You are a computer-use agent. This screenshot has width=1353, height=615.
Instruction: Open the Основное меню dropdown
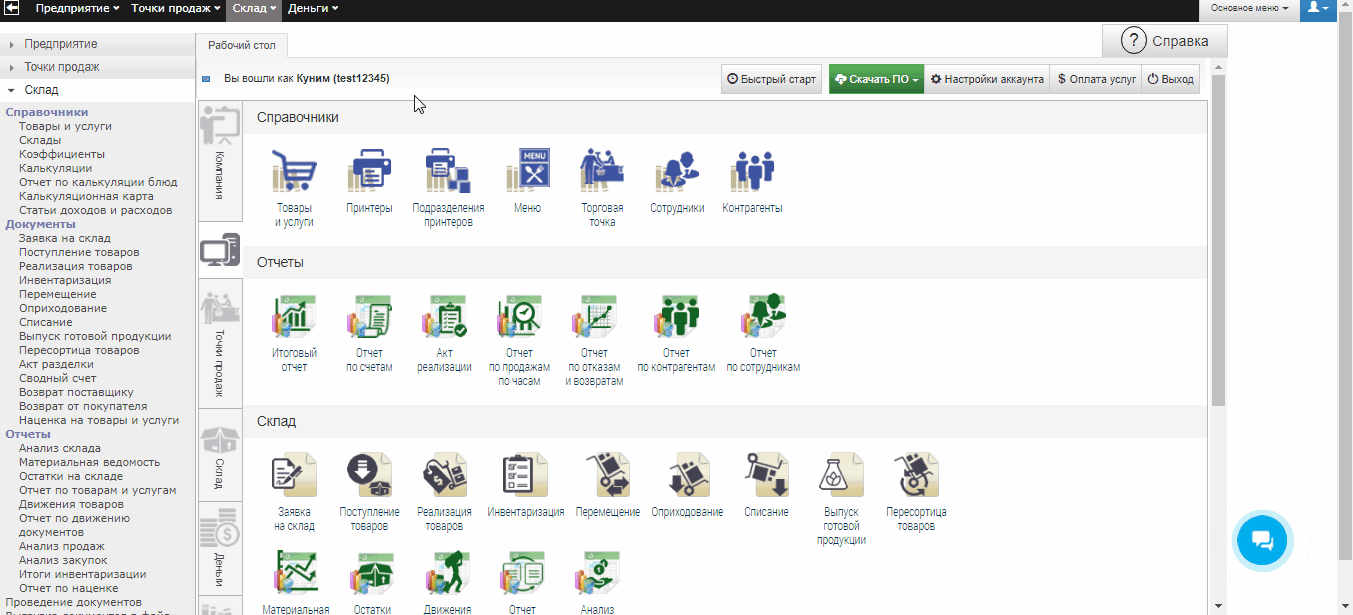[x=1249, y=8]
